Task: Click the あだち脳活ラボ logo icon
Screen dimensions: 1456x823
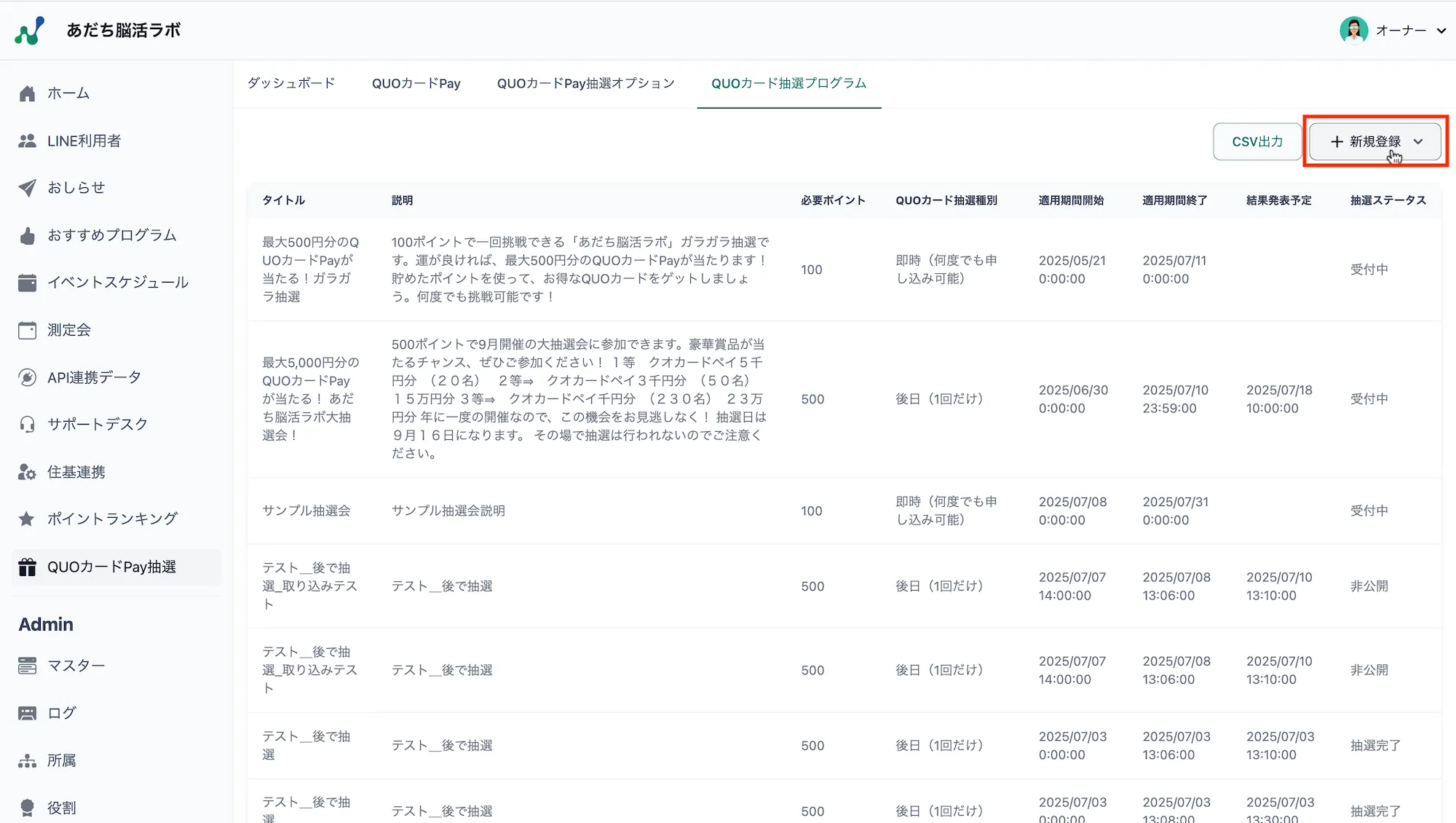Action: 30,31
